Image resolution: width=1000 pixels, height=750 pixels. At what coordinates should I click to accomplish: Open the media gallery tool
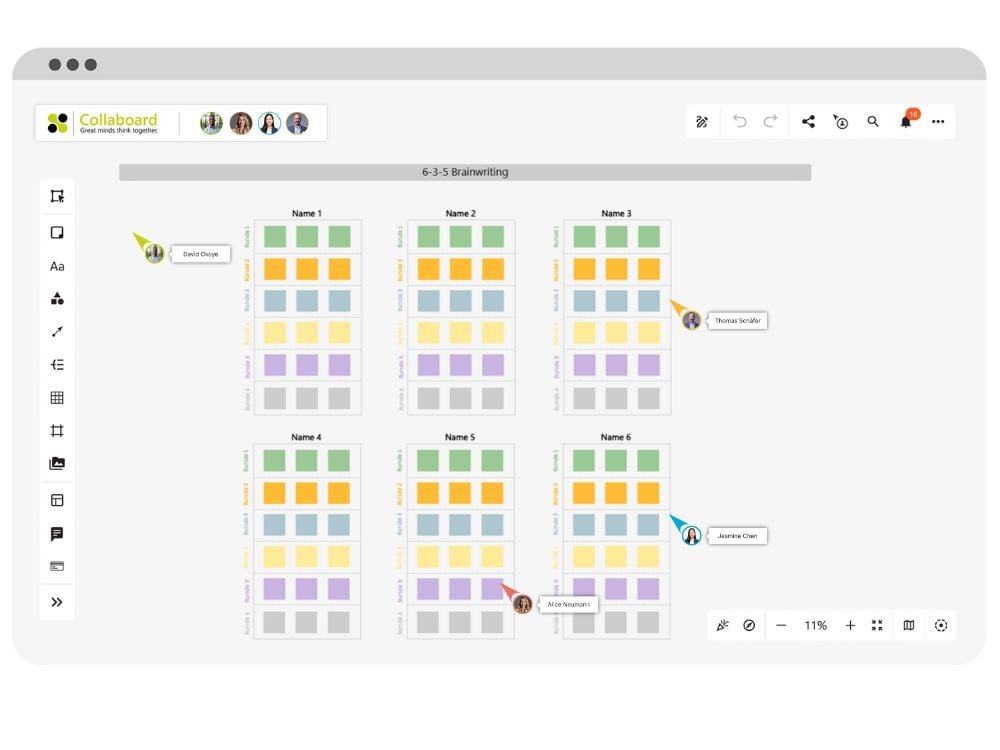pos(57,464)
